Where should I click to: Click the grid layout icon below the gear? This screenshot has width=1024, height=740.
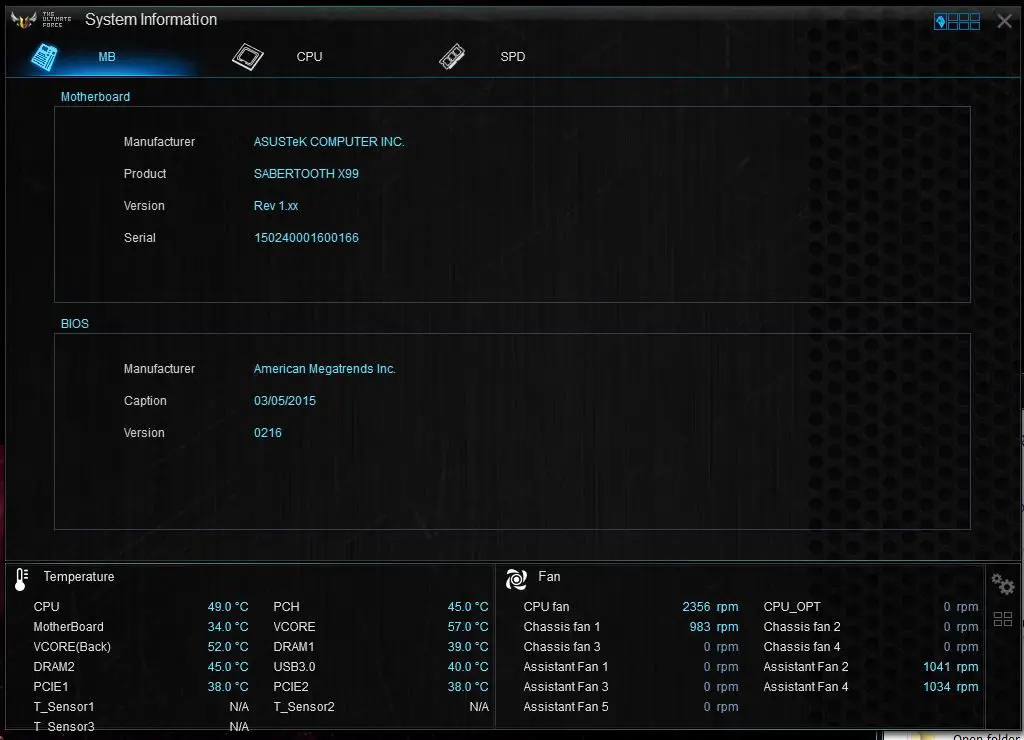click(x=1002, y=619)
